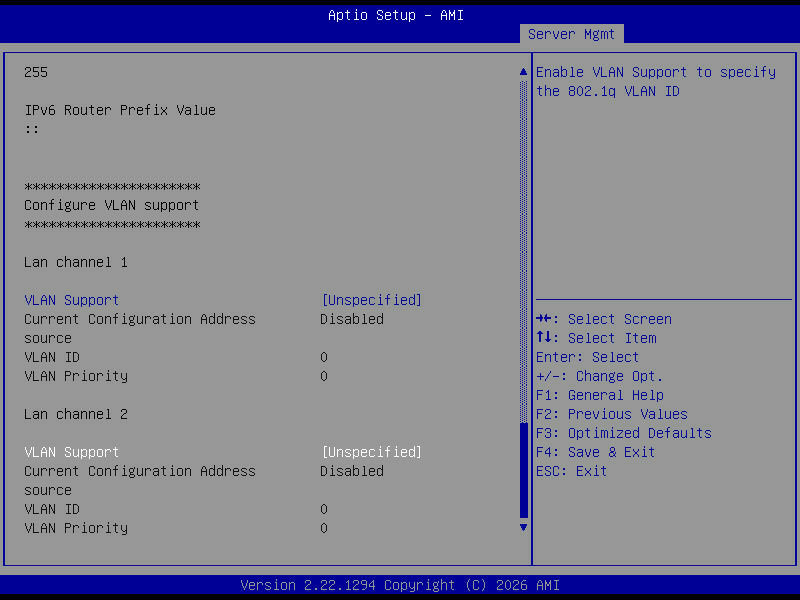Click Select Screen arrows hint
800x600 pixels.
[x=604, y=319]
